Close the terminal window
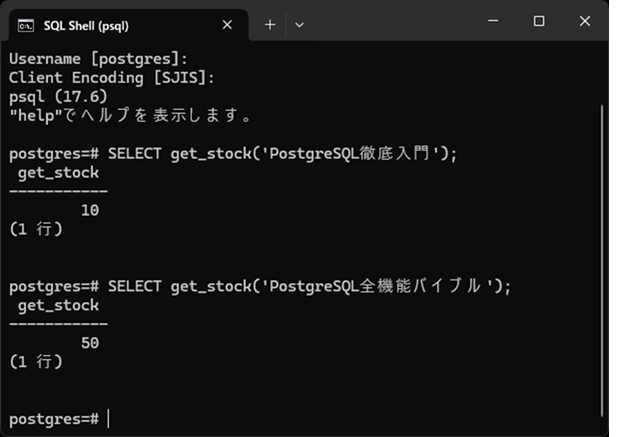 (585, 21)
